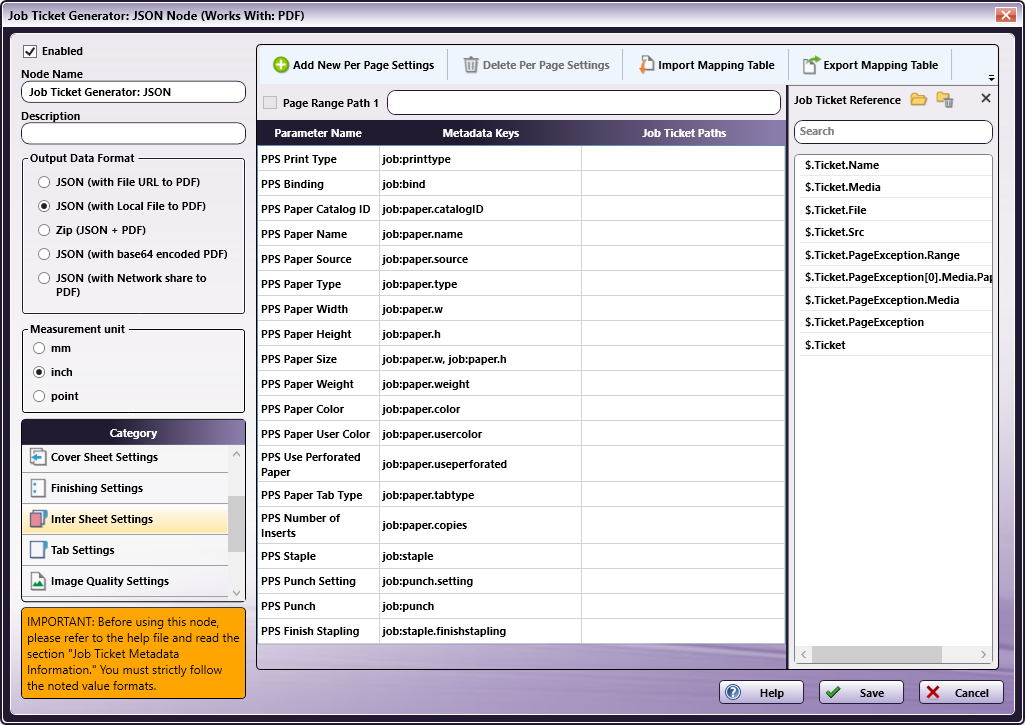Open folder icon in Job Ticket Reference

918,99
